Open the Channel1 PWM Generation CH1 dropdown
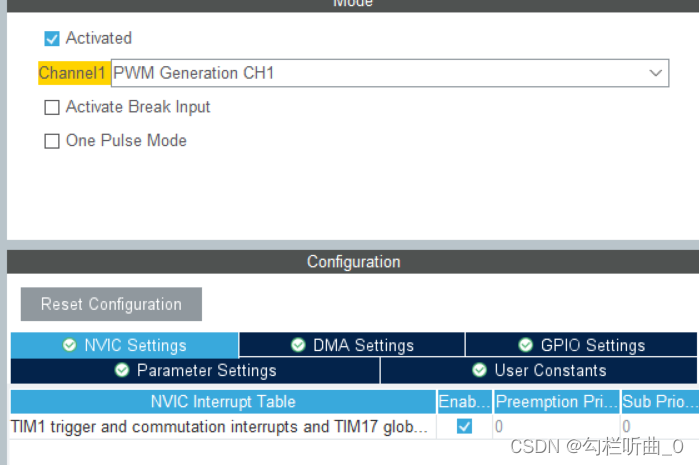699x465 pixels. tap(390, 73)
